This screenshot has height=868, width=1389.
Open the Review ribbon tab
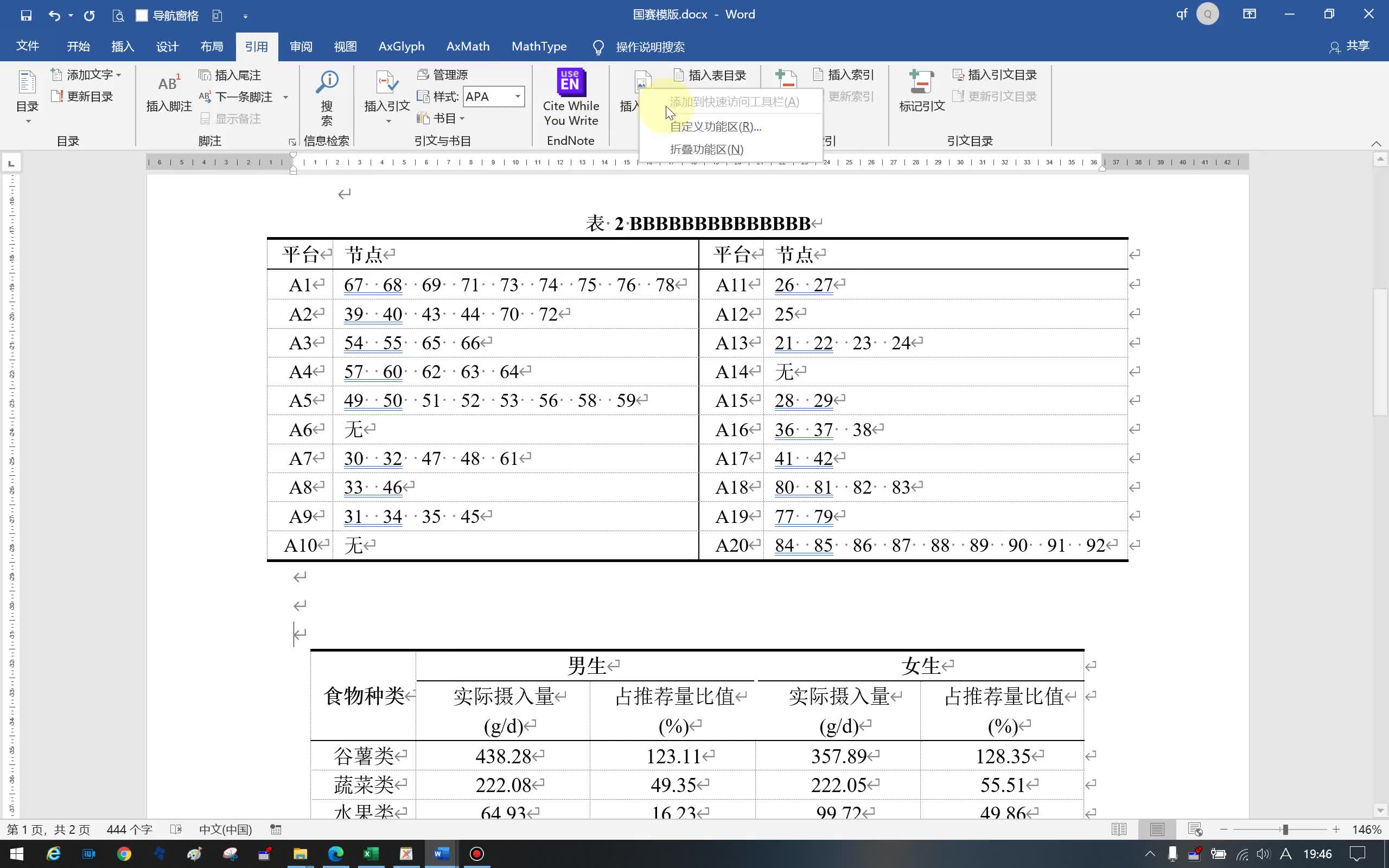tap(301, 47)
